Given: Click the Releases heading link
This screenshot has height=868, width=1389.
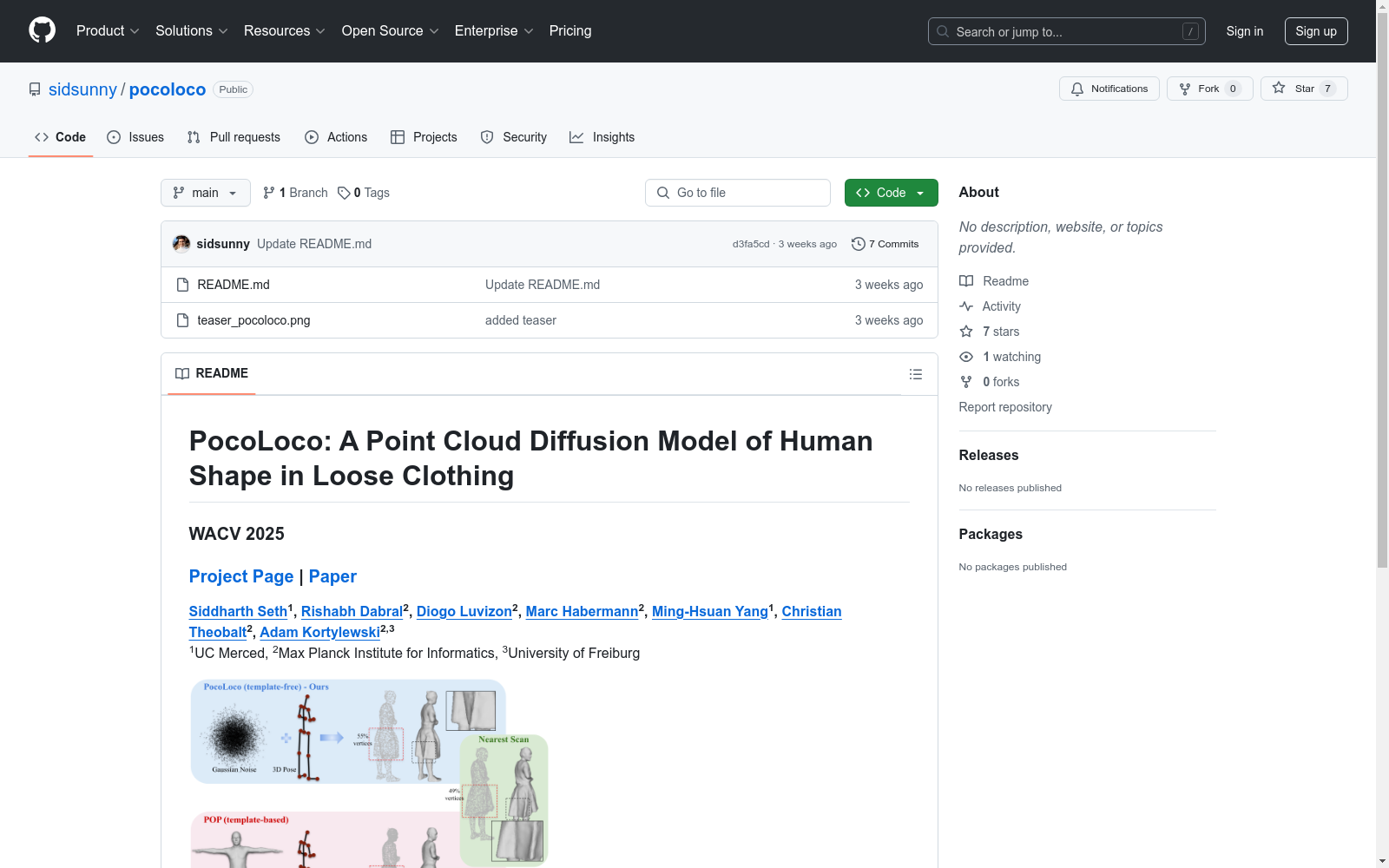Looking at the screenshot, I should coord(989,455).
